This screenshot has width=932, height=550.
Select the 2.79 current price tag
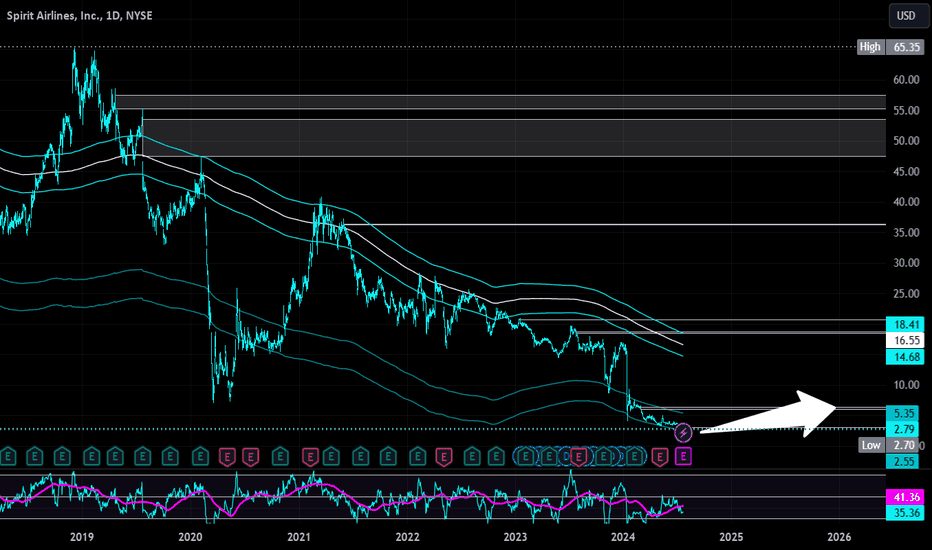click(x=902, y=429)
